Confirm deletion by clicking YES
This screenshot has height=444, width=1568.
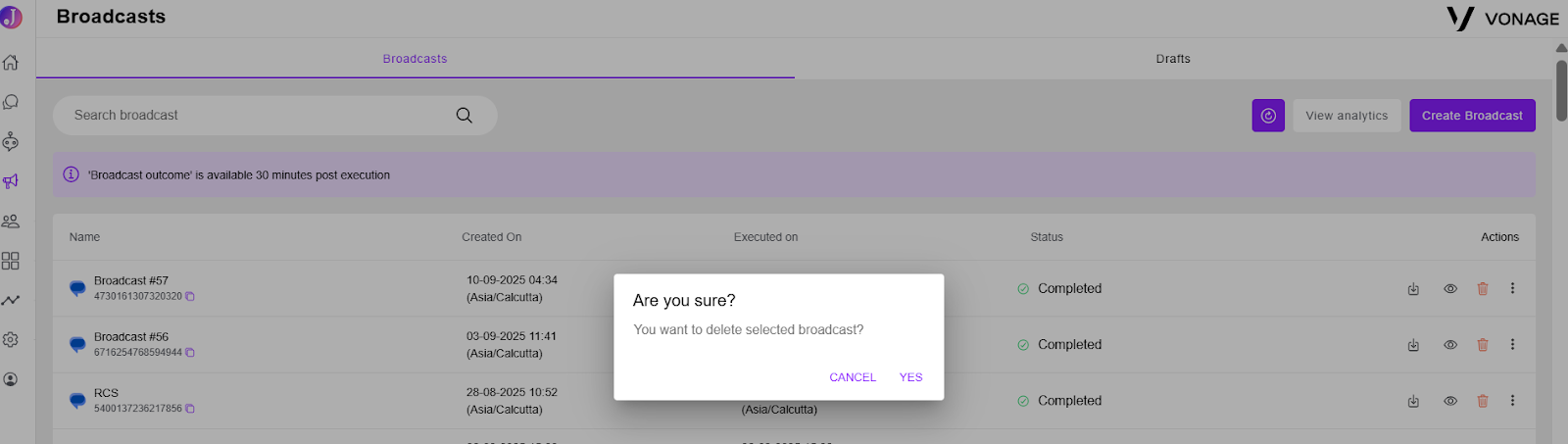pos(910,377)
